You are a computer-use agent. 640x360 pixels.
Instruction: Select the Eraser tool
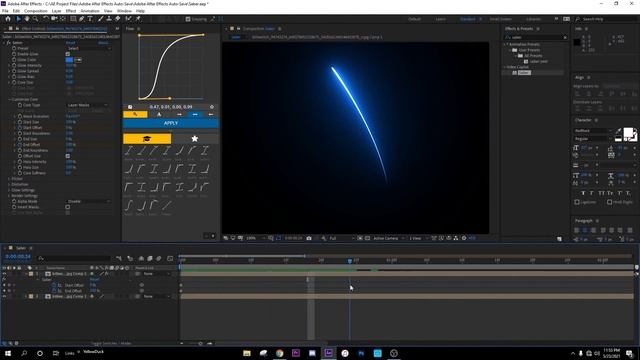(118, 19)
